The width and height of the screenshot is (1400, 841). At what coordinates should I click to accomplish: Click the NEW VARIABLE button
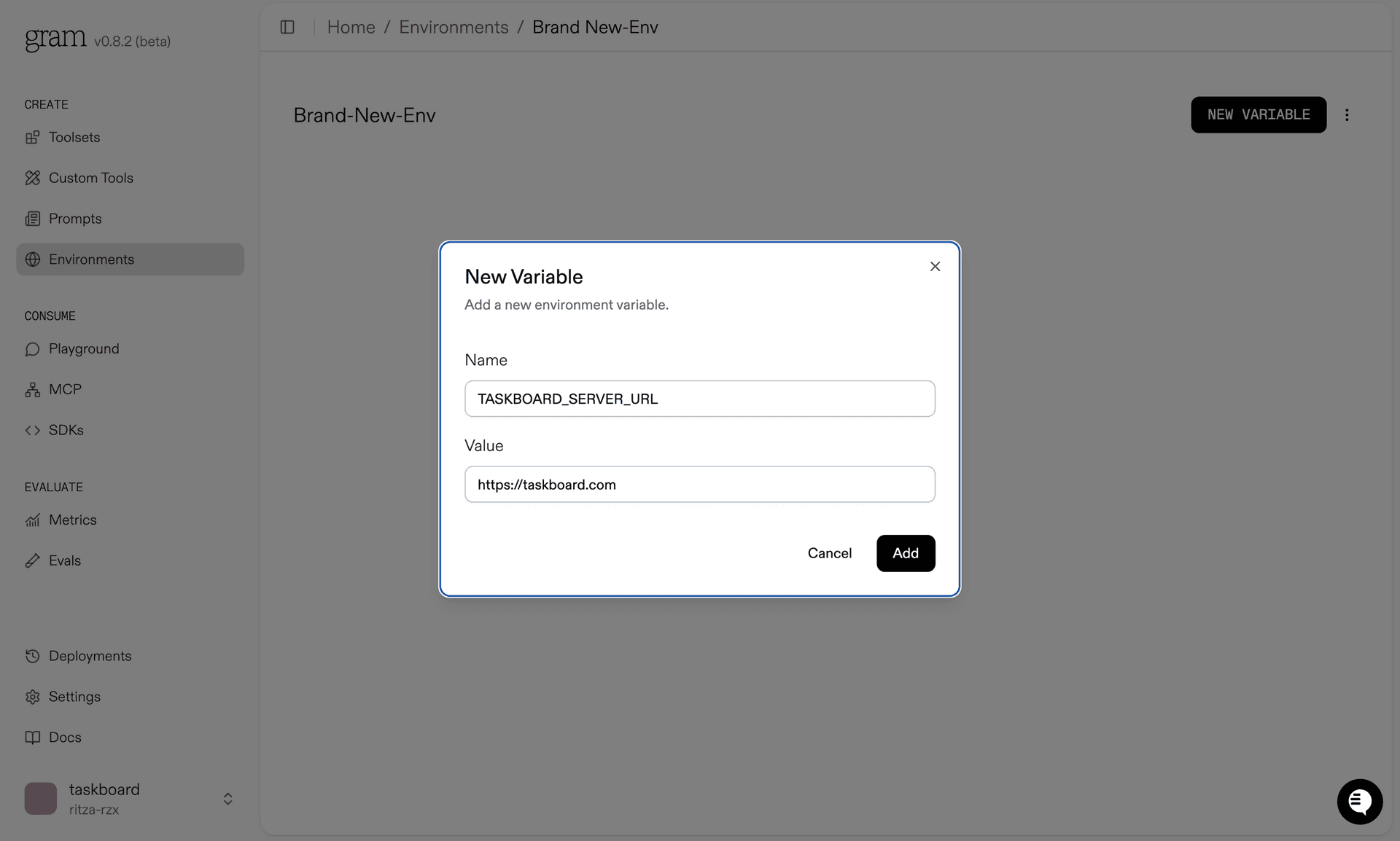[1258, 114]
